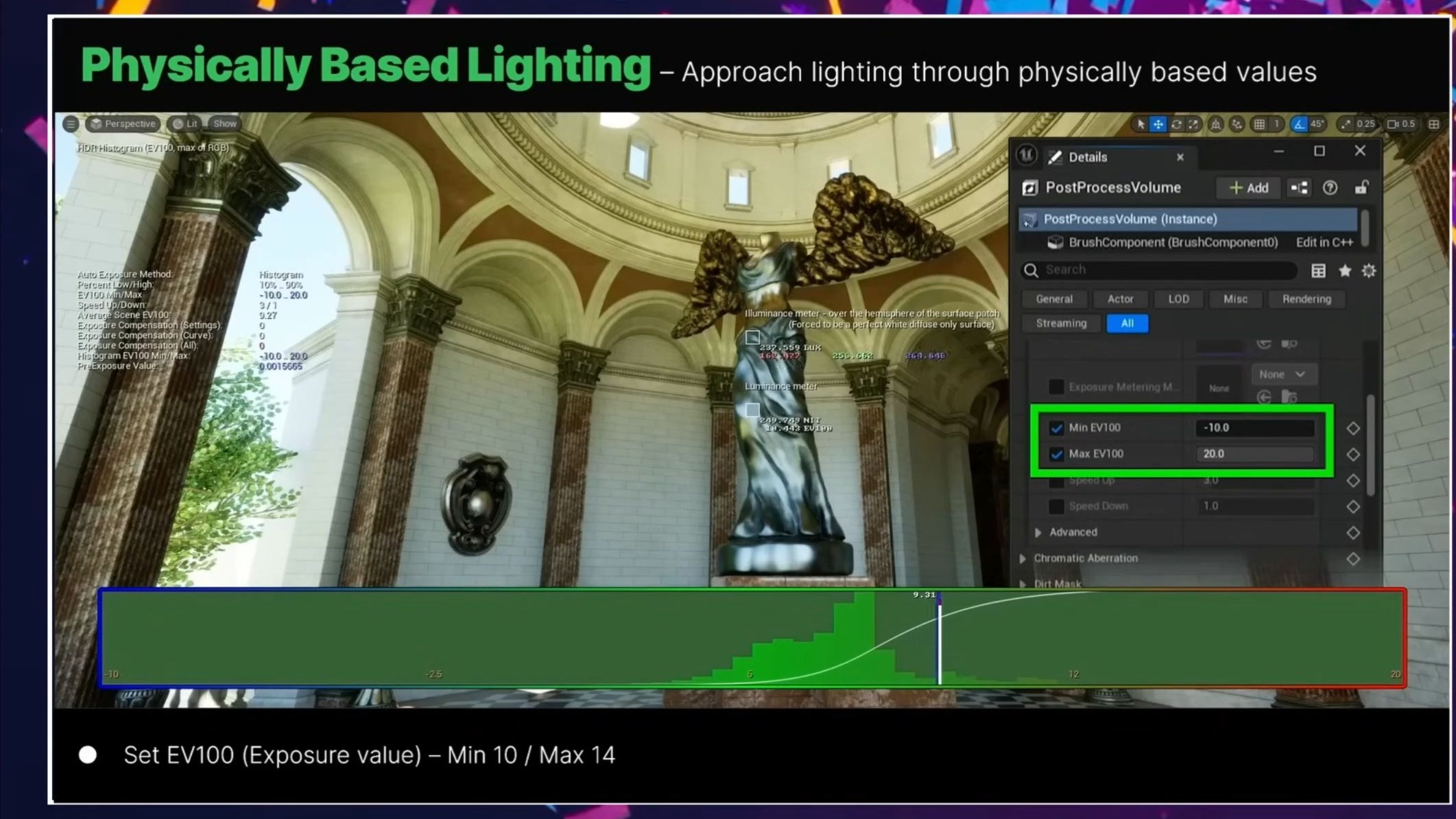Toggle the Details panel lock icon
This screenshot has width=1456, height=819.
[1361, 187]
